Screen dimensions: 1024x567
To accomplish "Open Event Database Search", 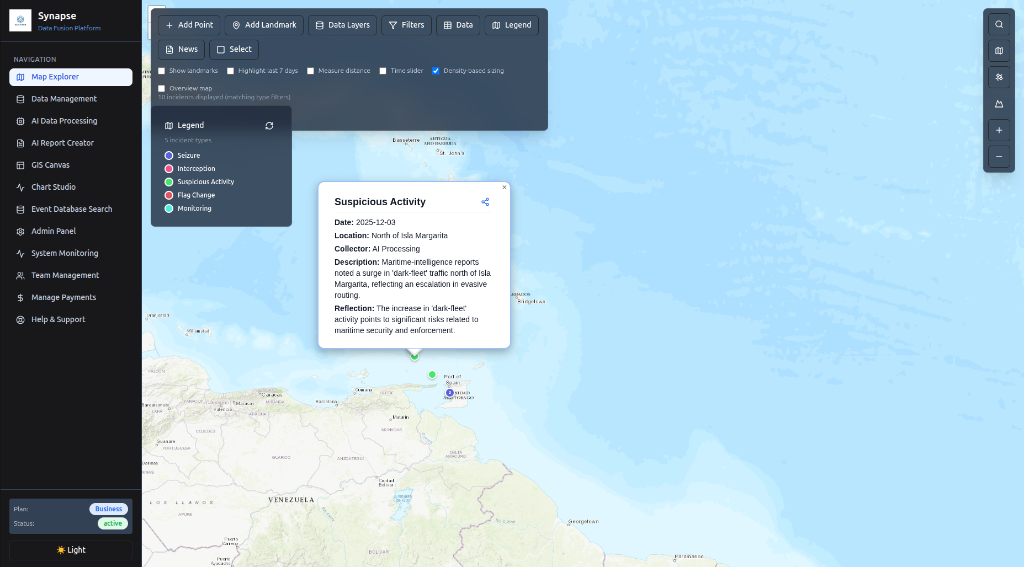I will click(x=71, y=210).
